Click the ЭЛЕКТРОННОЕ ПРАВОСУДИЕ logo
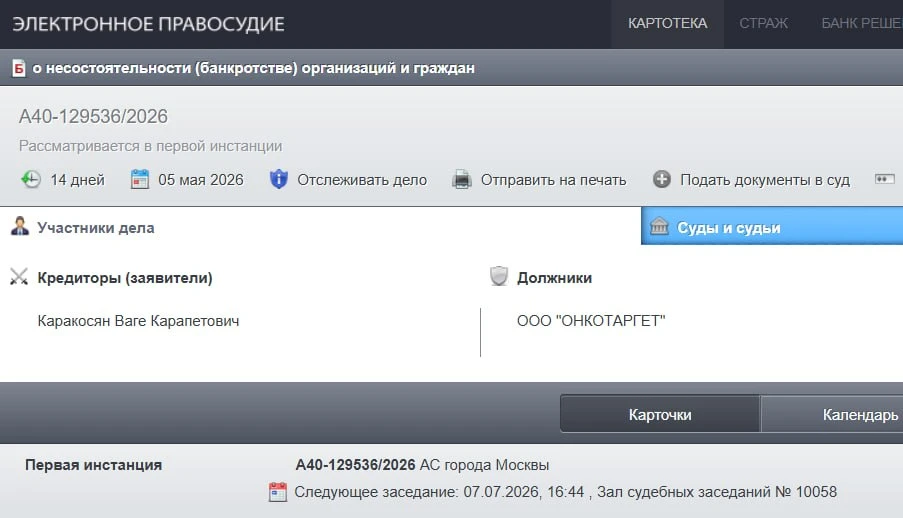The width and height of the screenshot is (903, 518). (149, 24)
